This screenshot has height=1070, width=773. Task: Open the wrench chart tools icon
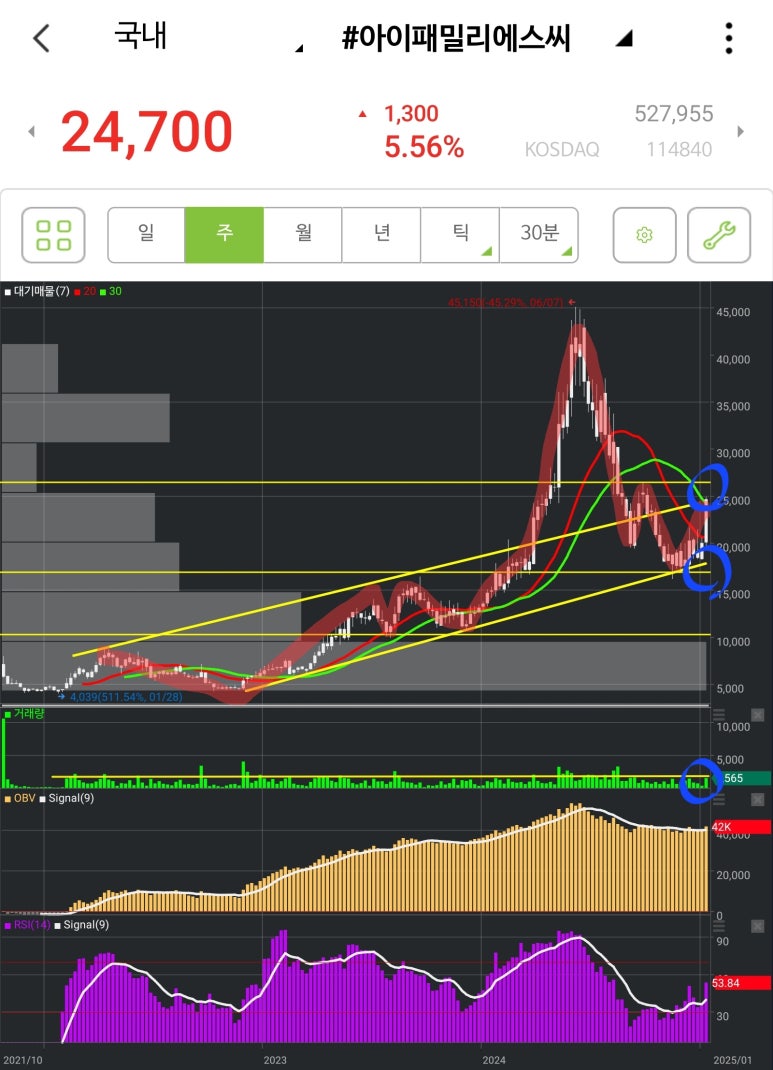[x=719, y=235]
